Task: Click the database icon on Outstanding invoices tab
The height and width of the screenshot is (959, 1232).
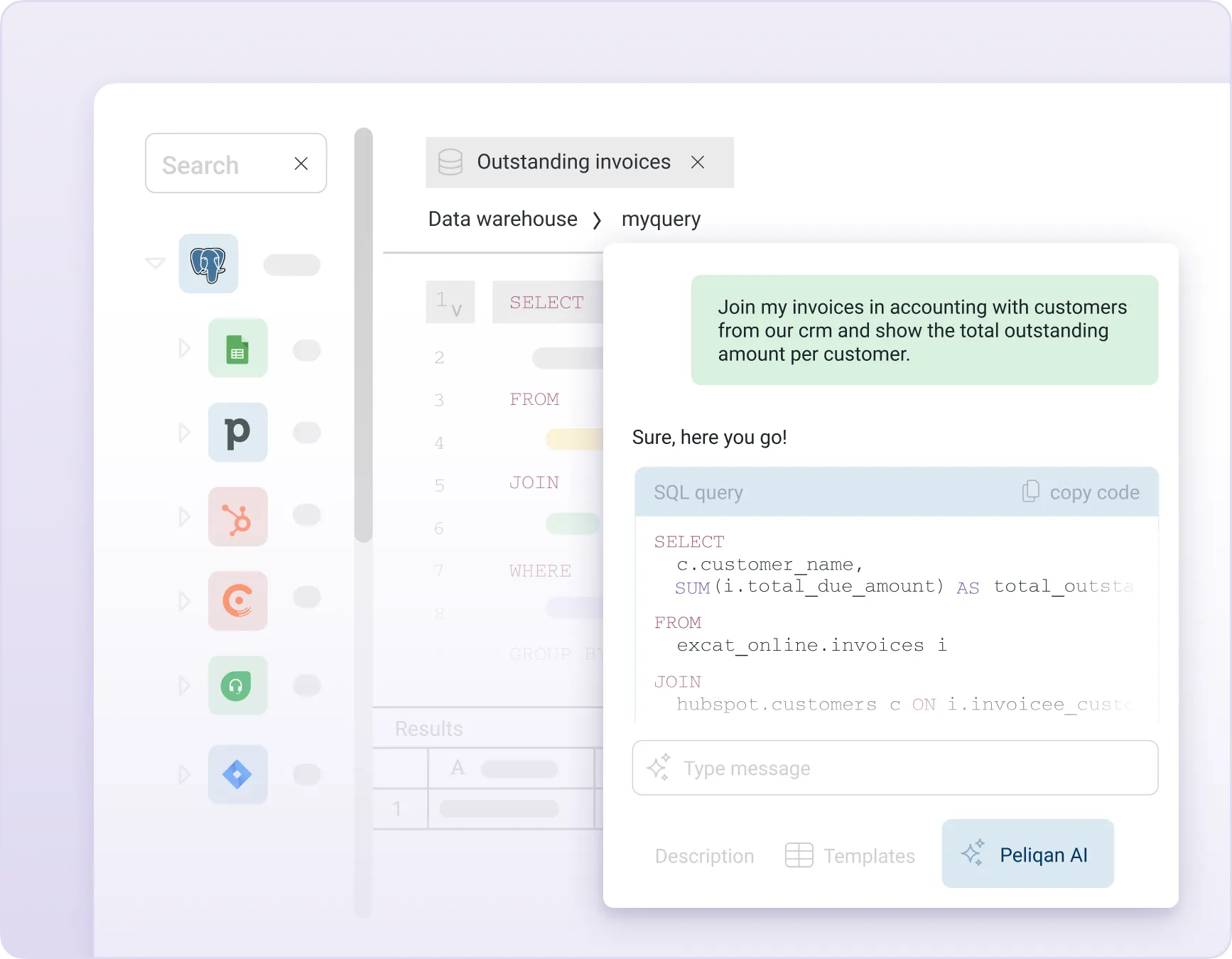Action: pyautogui.click(x=450, y=162)
